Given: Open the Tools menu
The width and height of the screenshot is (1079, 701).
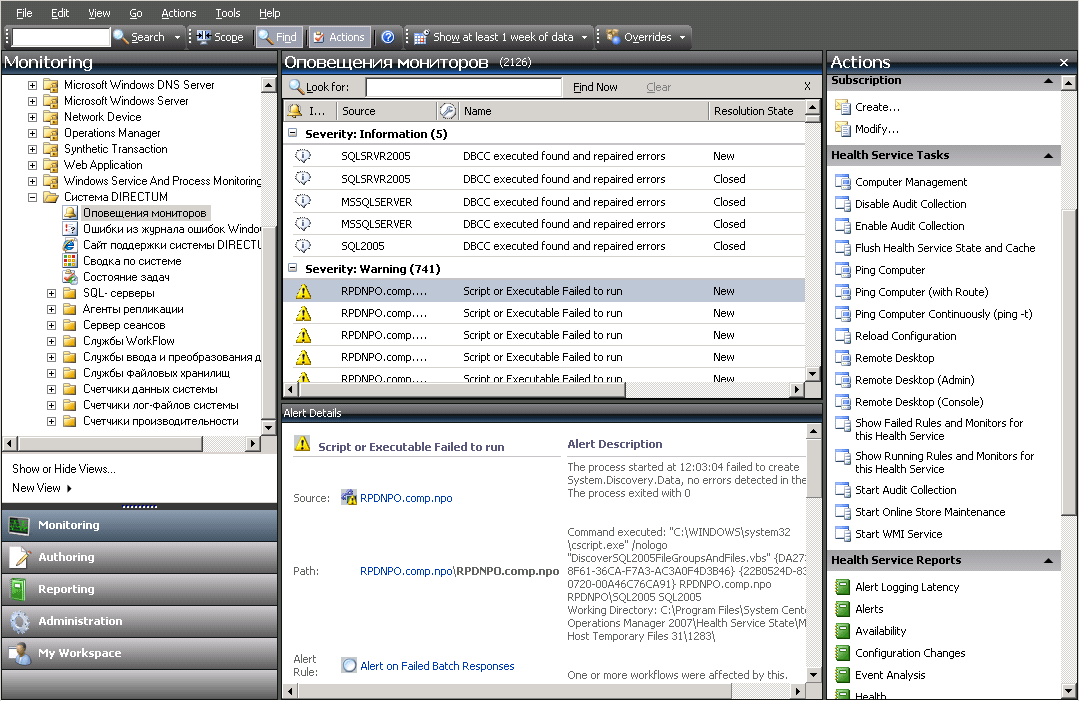Looking at the screenshot, I should click(228, 13).
